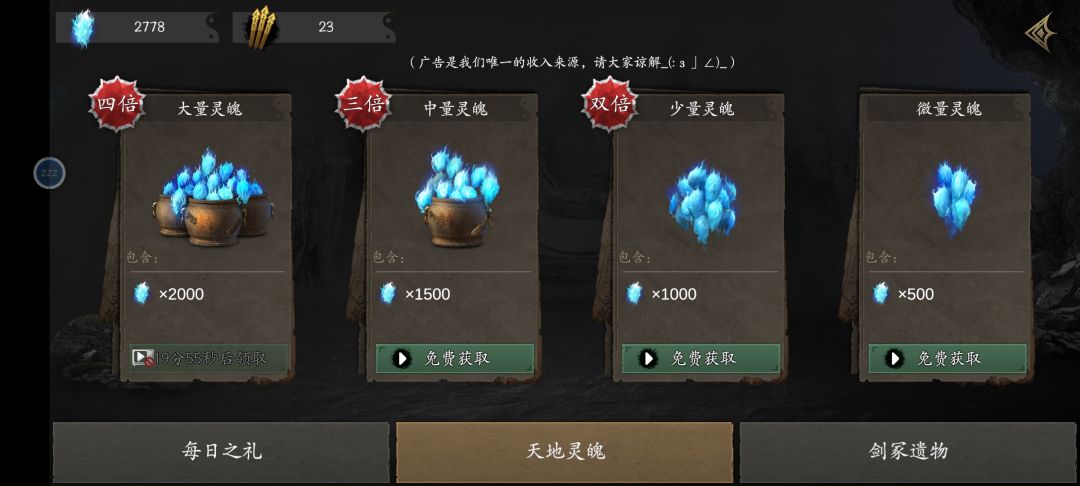Click the red 双倍 badge

click(610, 103)
